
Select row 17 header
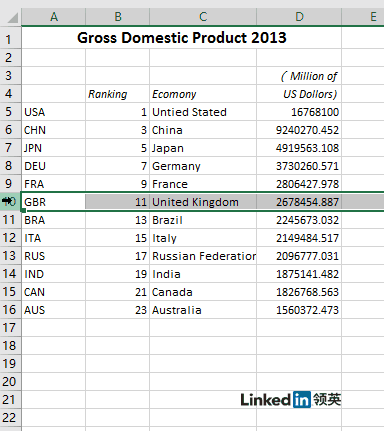point(11,328)
